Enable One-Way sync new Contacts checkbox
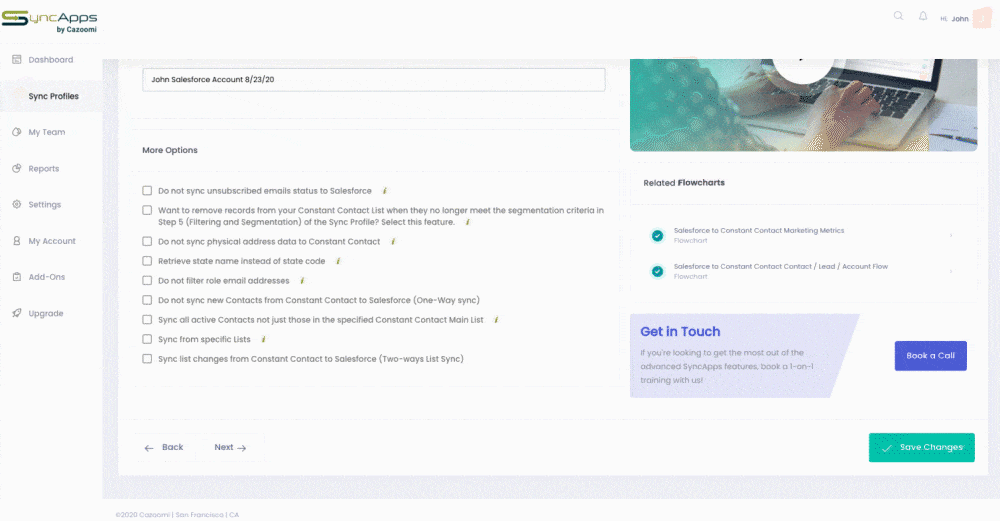This screenshot has height=521, width=1000. [147, 300]
